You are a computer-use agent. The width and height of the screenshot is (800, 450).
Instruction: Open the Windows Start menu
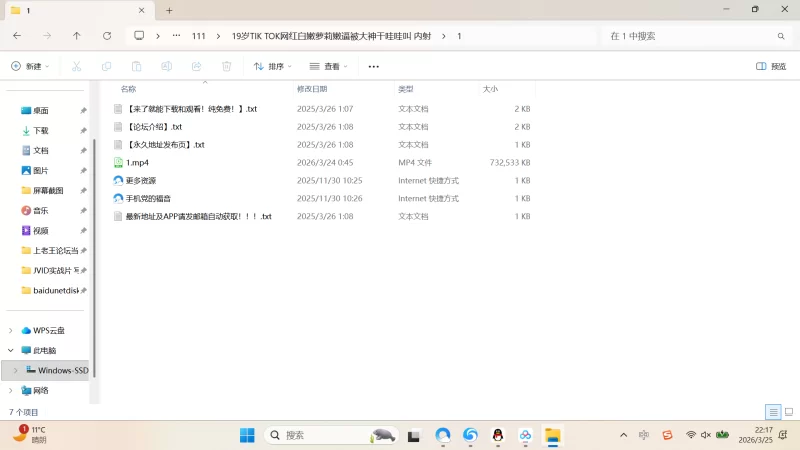[x=247, y=435]
